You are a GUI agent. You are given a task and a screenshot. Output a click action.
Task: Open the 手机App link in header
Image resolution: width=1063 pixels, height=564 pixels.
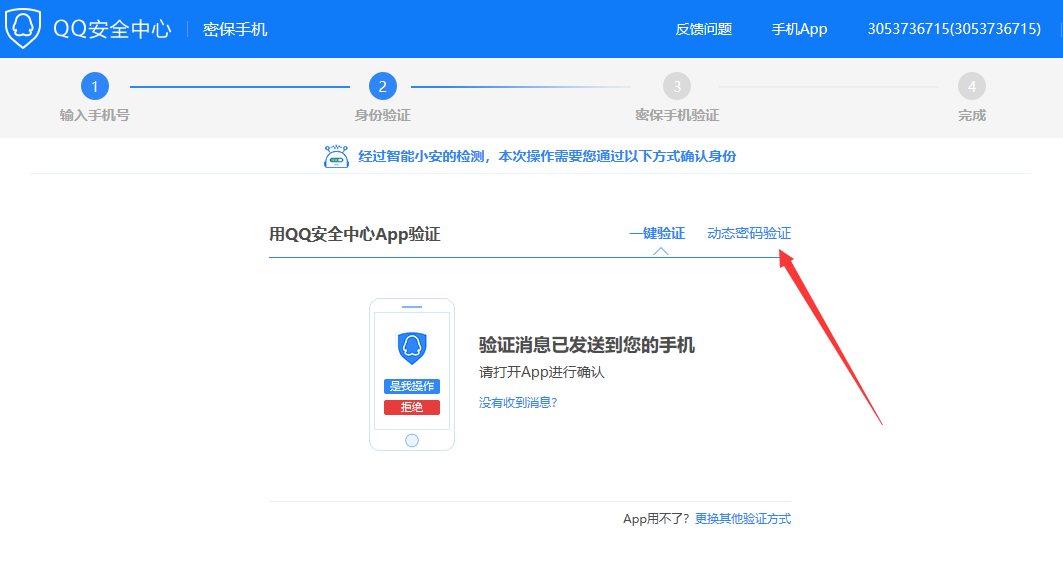pyautogui.click(x=799, y=29)
